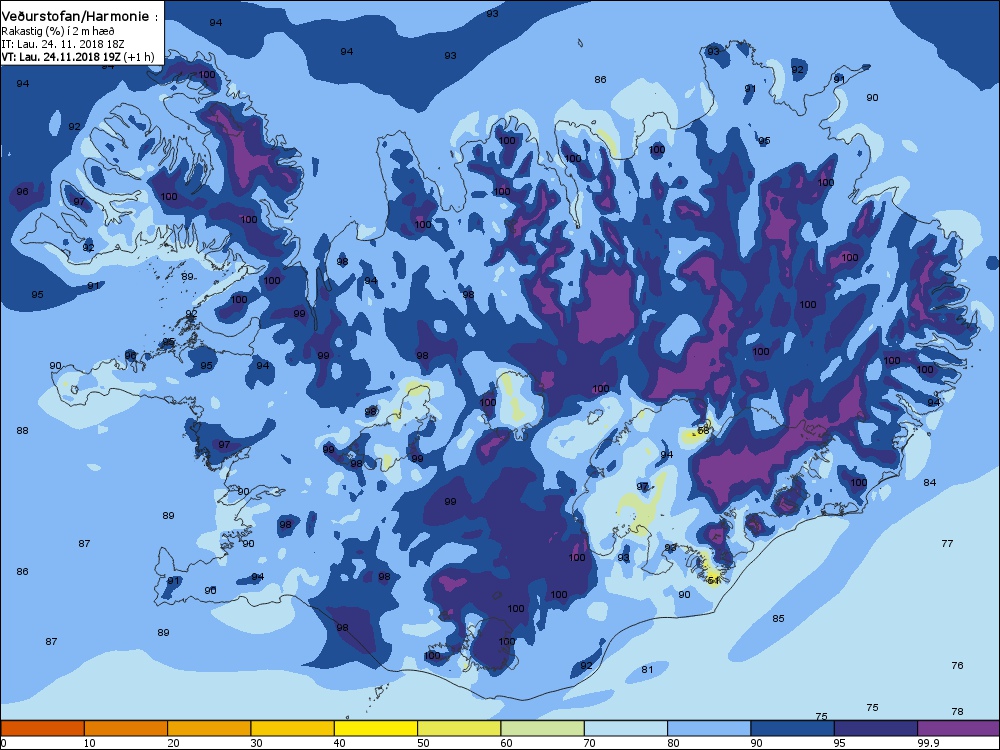The image size is (1000, 750).
Task: Pick the 60–70 light green legend swatch
Action: [x=543, y=728]
